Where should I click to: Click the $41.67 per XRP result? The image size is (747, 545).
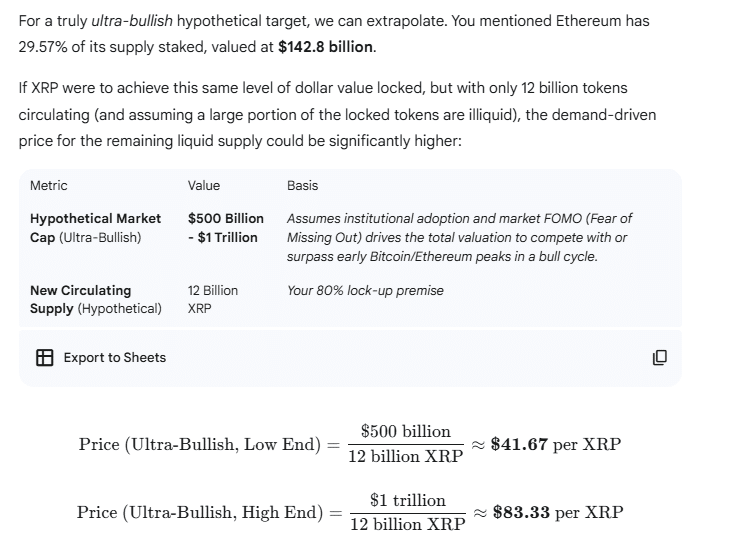tap(555, 444)
